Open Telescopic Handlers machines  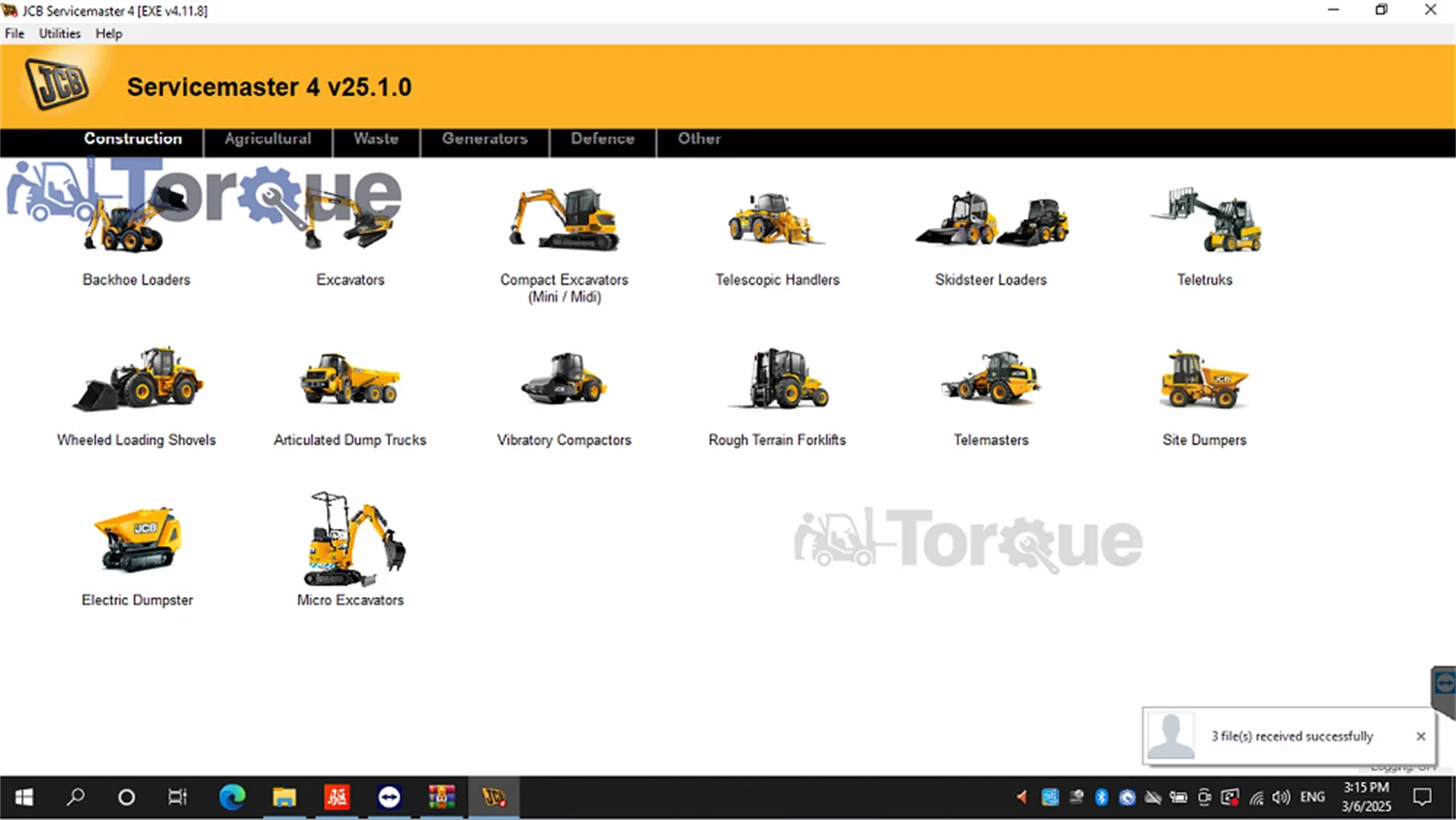coord(778,238)
